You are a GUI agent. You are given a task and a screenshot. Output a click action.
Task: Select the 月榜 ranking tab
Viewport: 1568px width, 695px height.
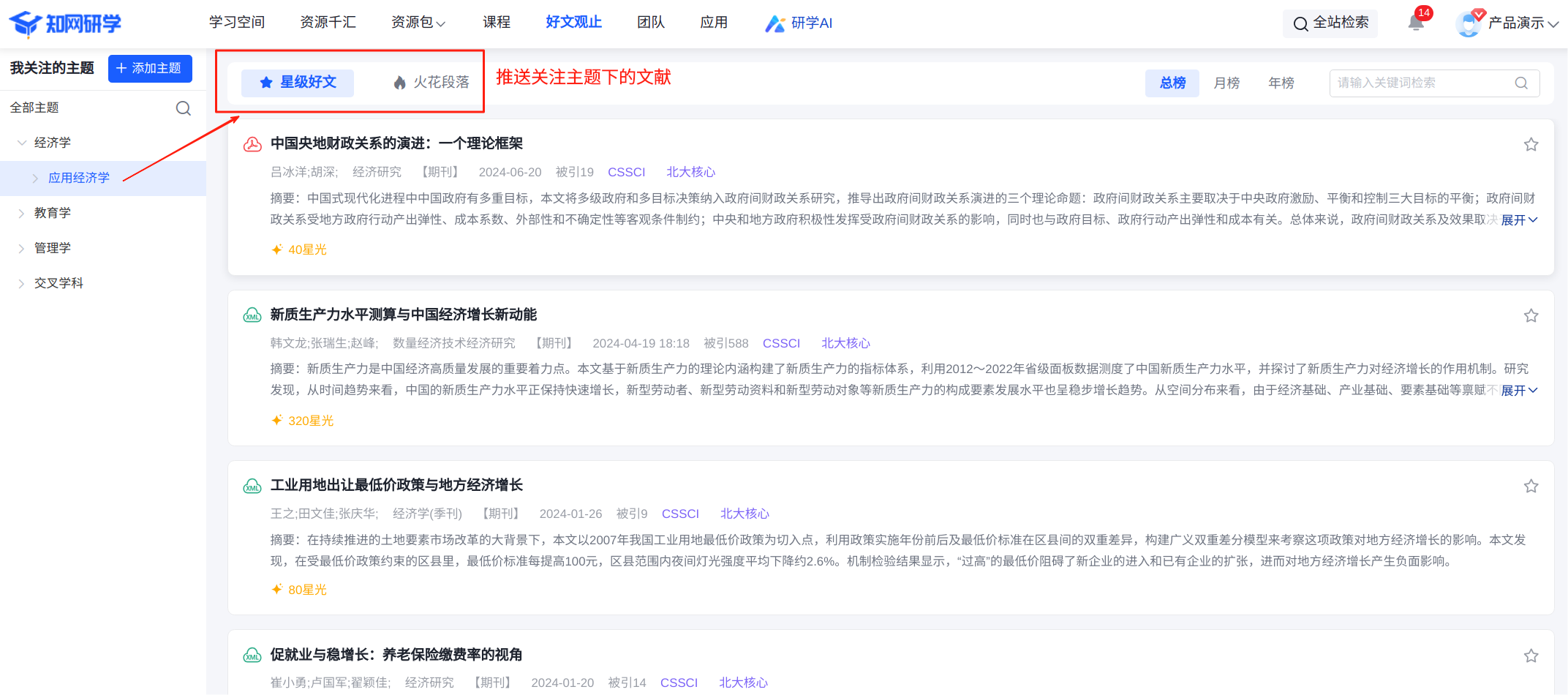(1226, 83)
